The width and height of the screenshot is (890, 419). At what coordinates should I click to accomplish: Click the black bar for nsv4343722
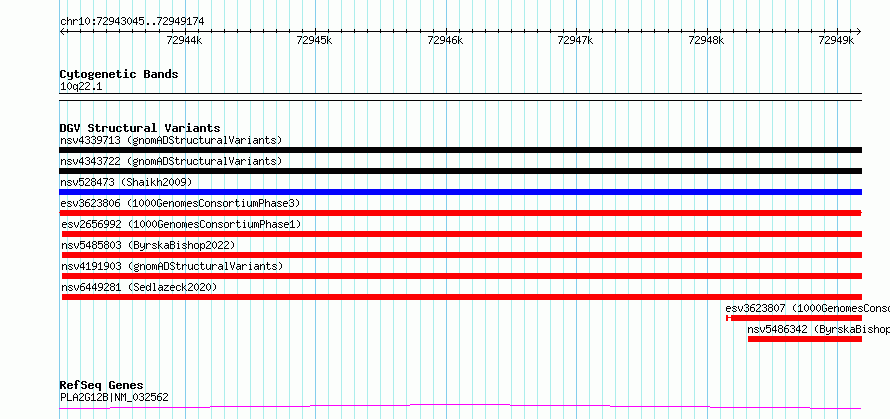(x=460, y=171)
